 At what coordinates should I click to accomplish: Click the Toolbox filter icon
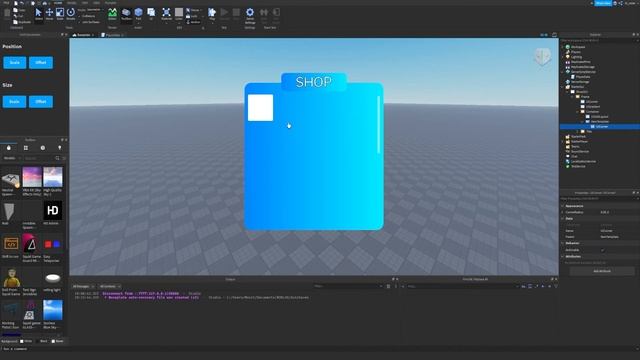(x=64, y=158)
